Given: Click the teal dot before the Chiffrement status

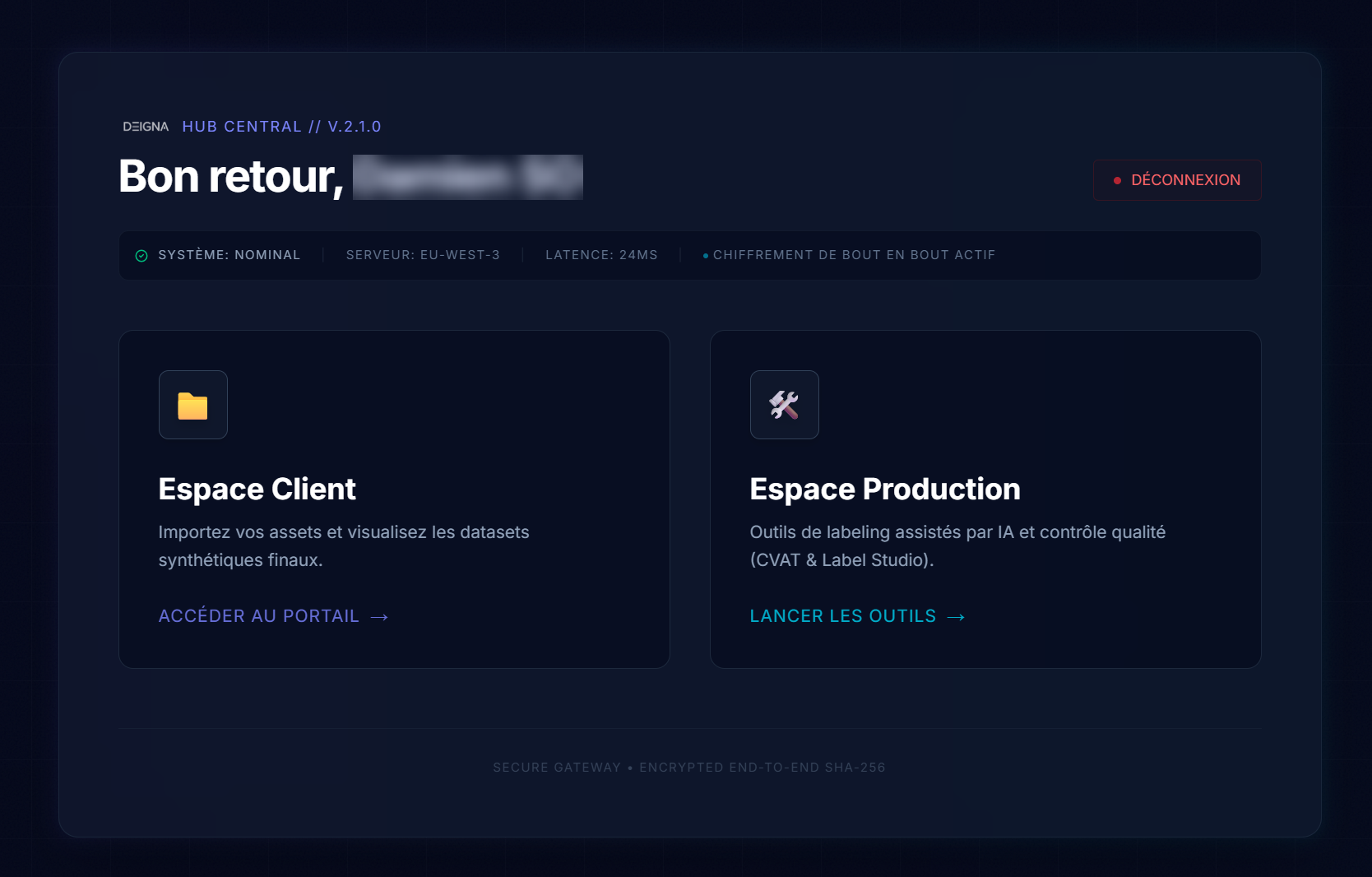Looking at the screenshot, I should point(706,256).
